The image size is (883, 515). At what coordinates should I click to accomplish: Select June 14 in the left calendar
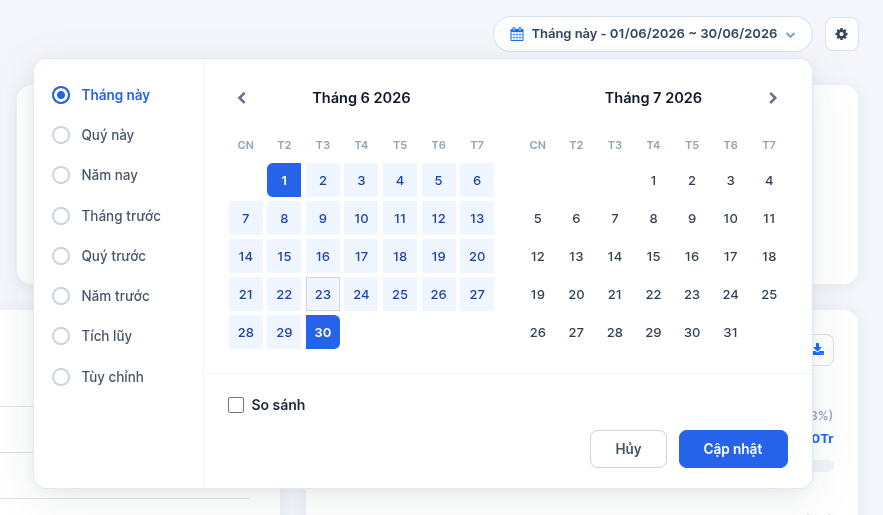(x=246, y=256)
